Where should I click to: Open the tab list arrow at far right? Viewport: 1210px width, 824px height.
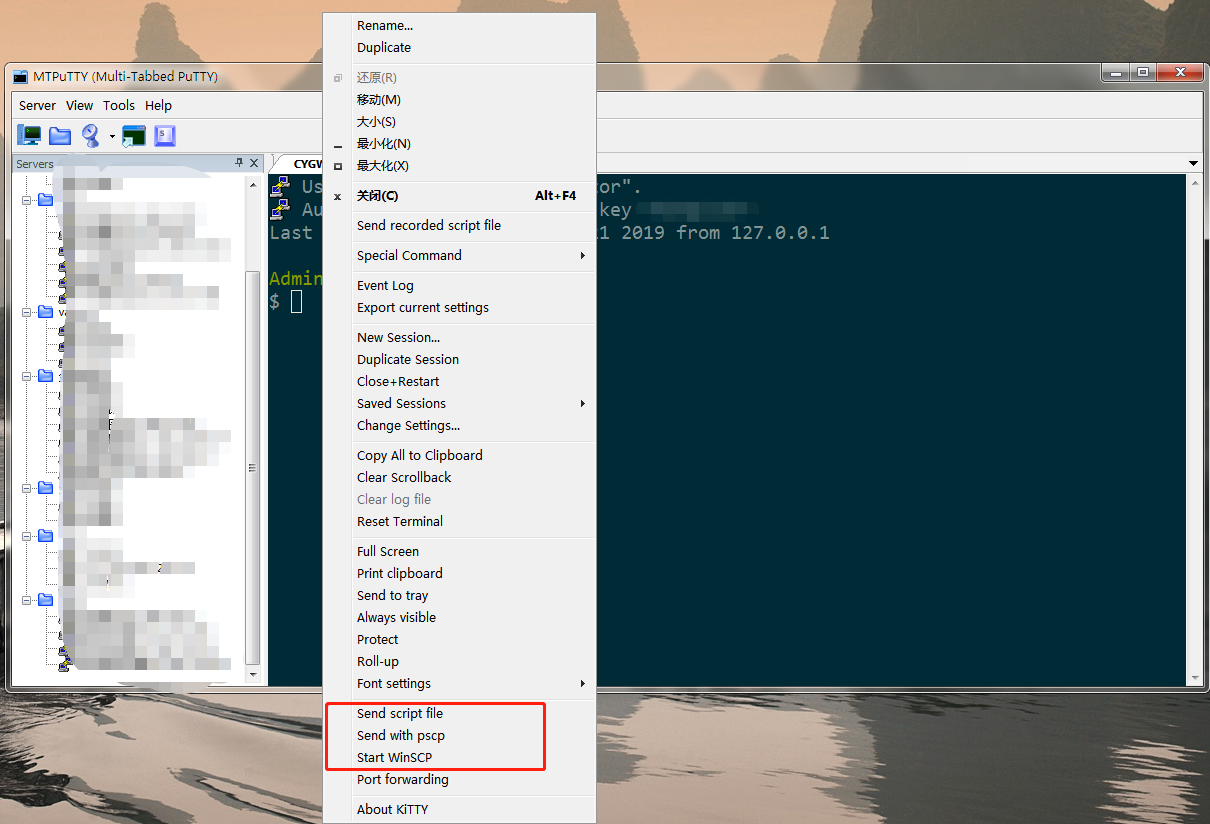(x=1193, y=163)
